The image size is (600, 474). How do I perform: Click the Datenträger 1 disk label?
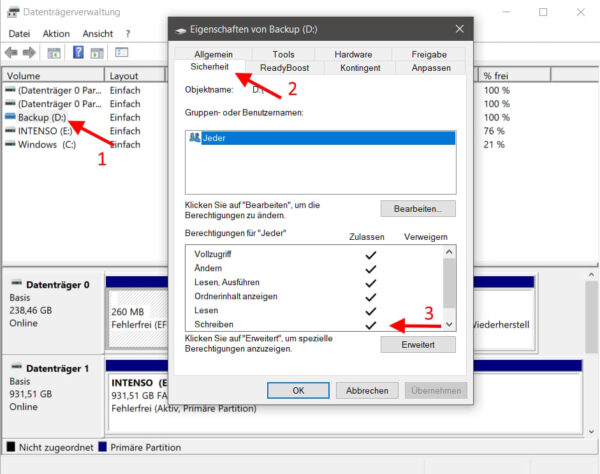[x=57, y=368]
